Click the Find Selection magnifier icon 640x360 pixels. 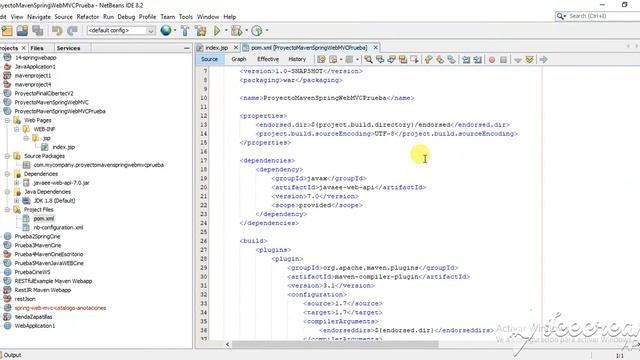coord(369,60)
